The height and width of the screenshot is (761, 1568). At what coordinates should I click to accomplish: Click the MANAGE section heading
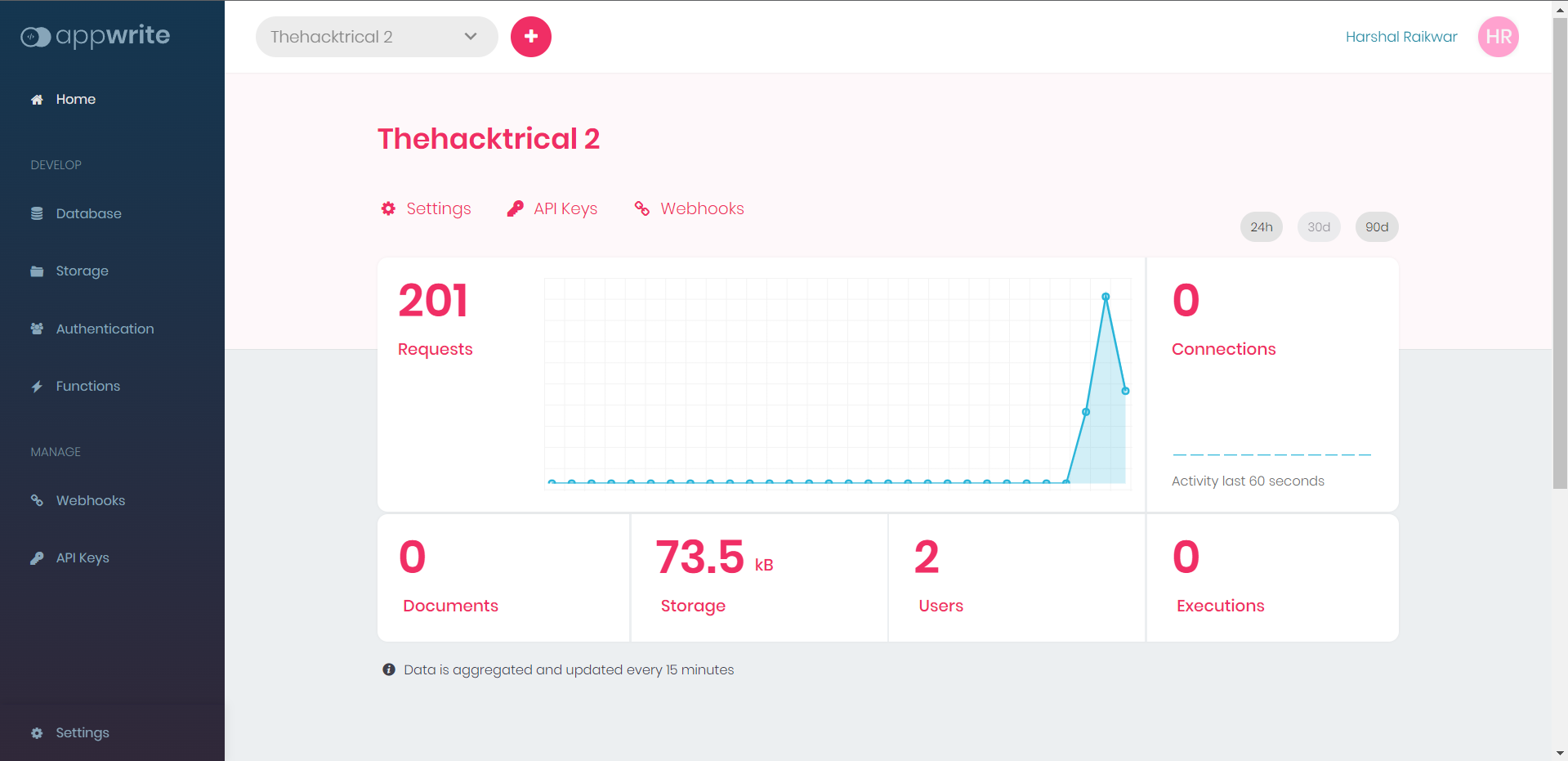click(56, 452)
